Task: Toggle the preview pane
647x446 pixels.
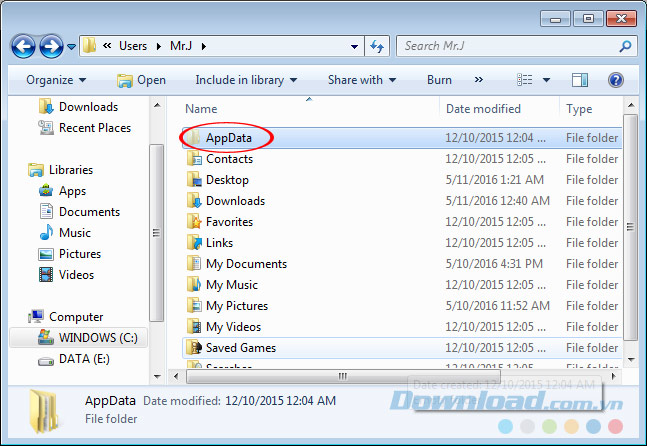Action: pos(580,80)
